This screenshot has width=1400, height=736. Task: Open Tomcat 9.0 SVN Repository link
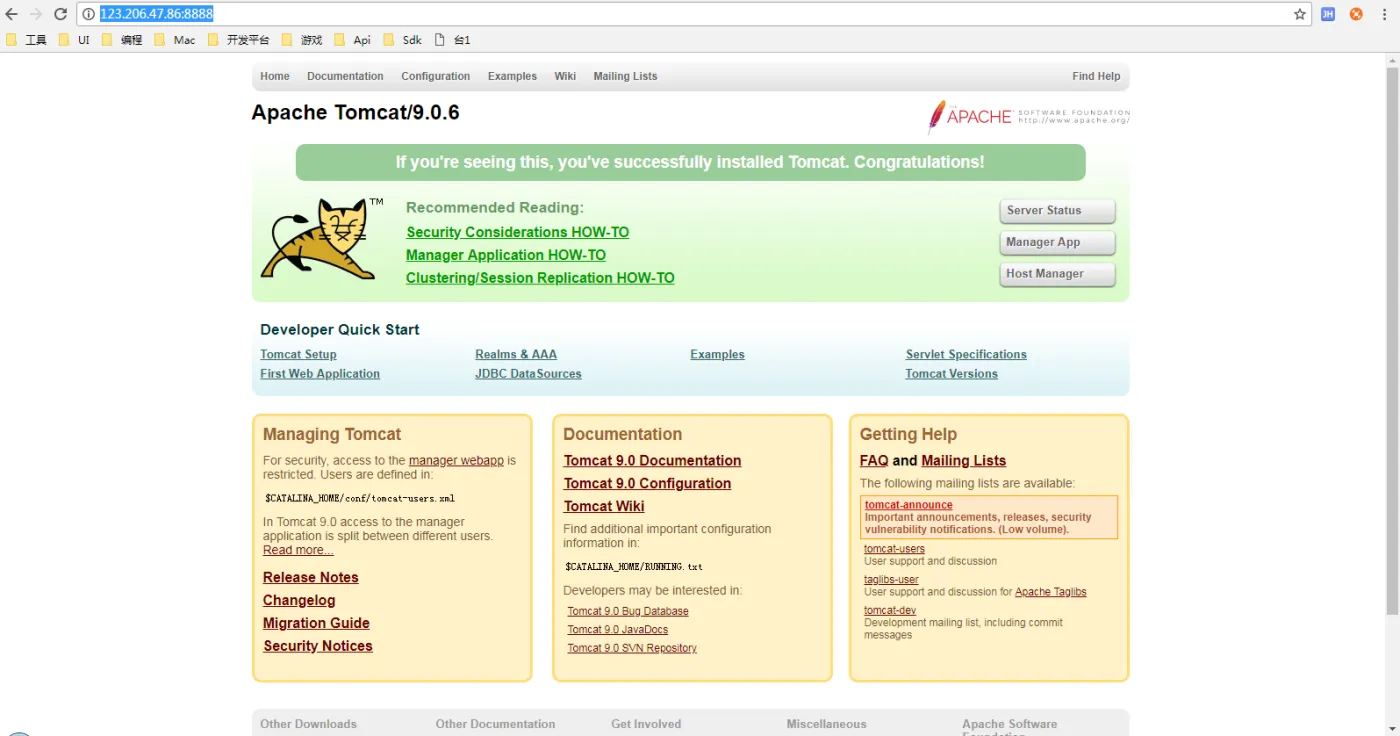632,648
